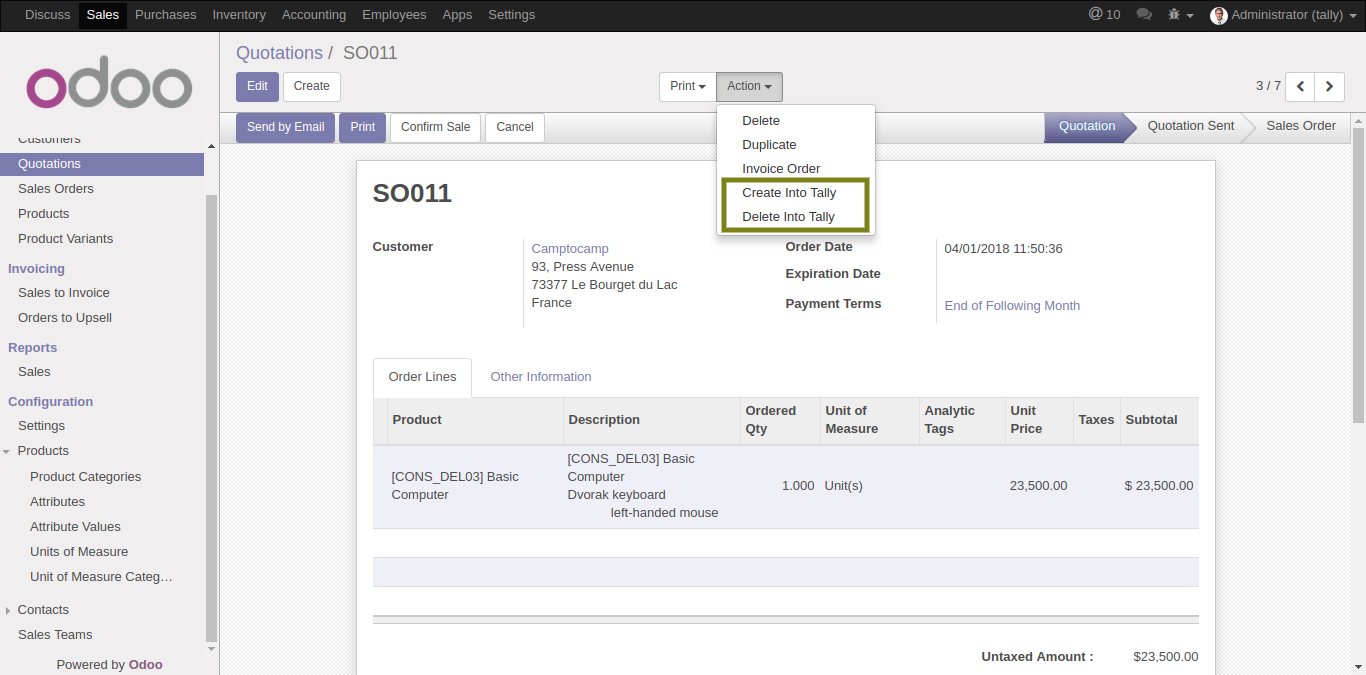This screenshot has height=675, width=1366.
Task: Switch to the Other Information tab
Action: tap(541, 377)
